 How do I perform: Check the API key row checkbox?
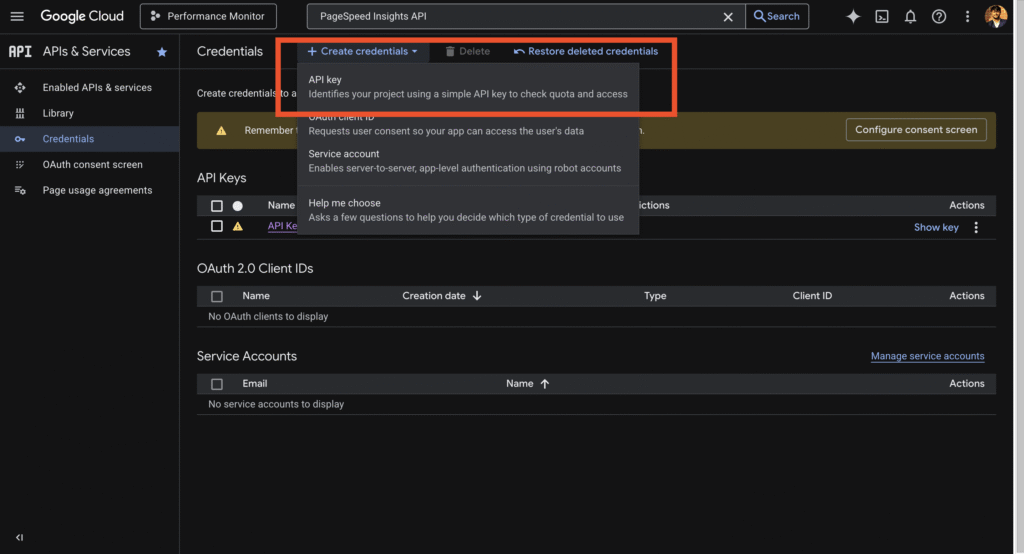click(217, 227)
